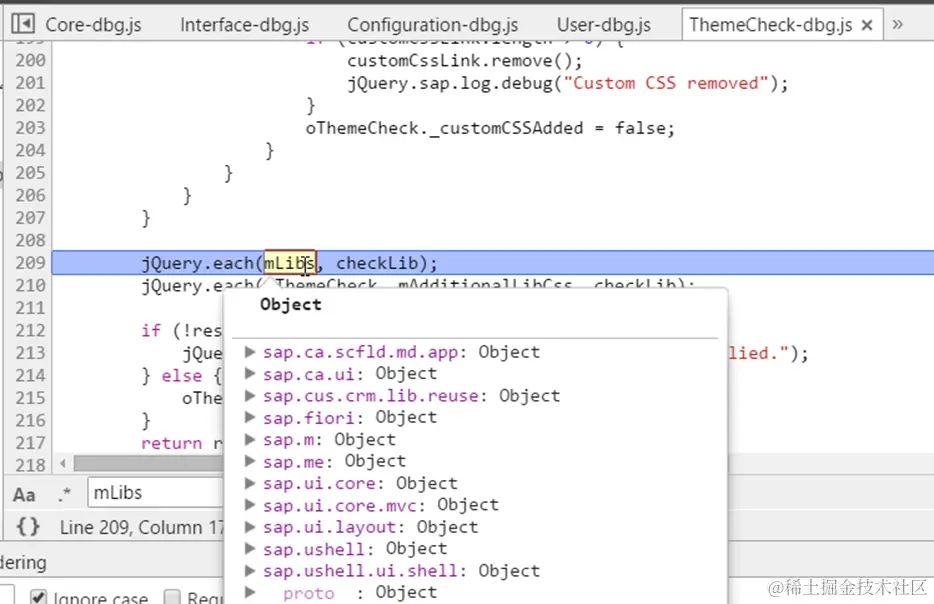934x604 pixels.
Task: Click the Object header in popup
Action: point(291,304)
